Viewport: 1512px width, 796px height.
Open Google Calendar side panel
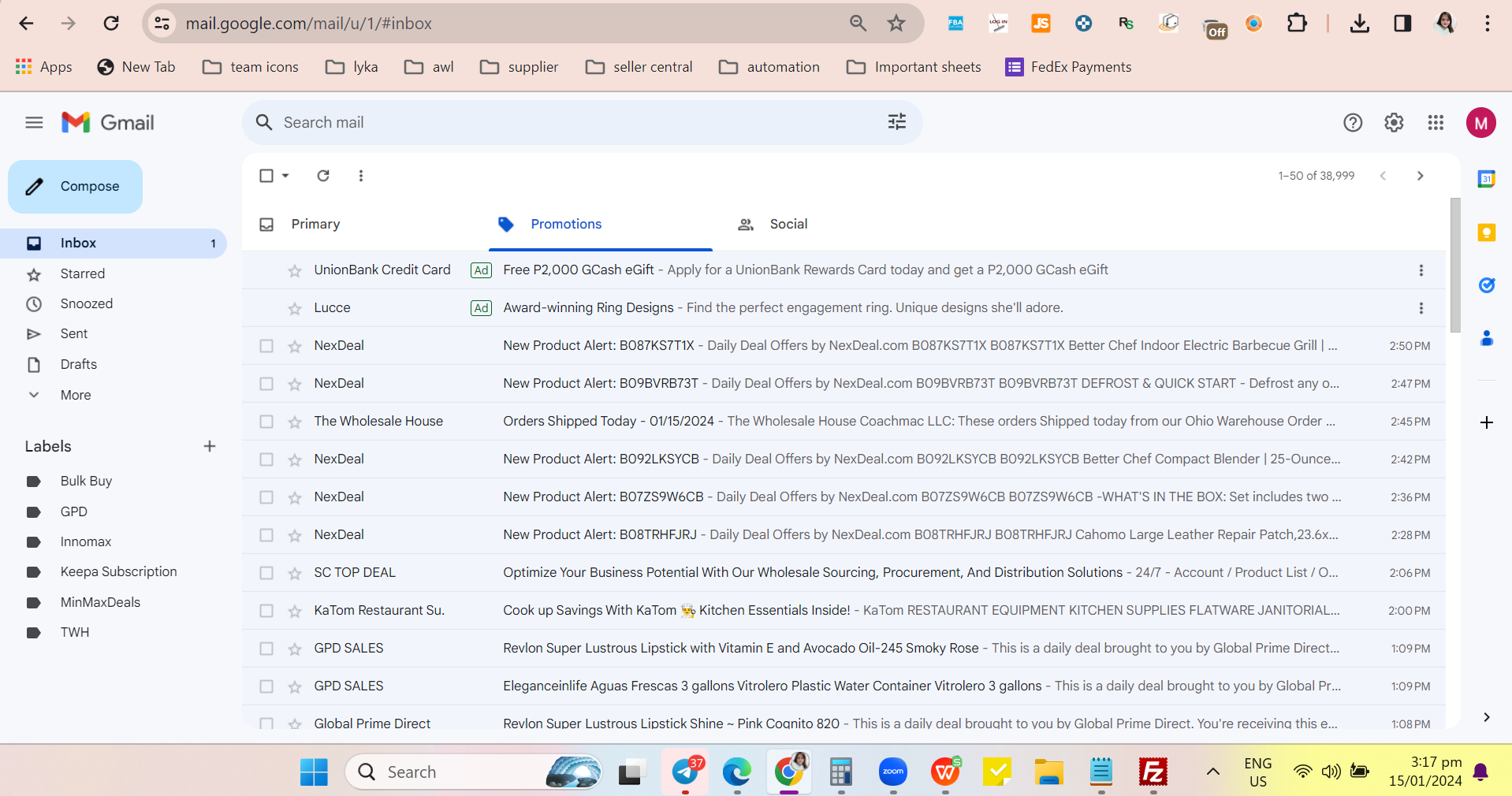coord(1486,179)
